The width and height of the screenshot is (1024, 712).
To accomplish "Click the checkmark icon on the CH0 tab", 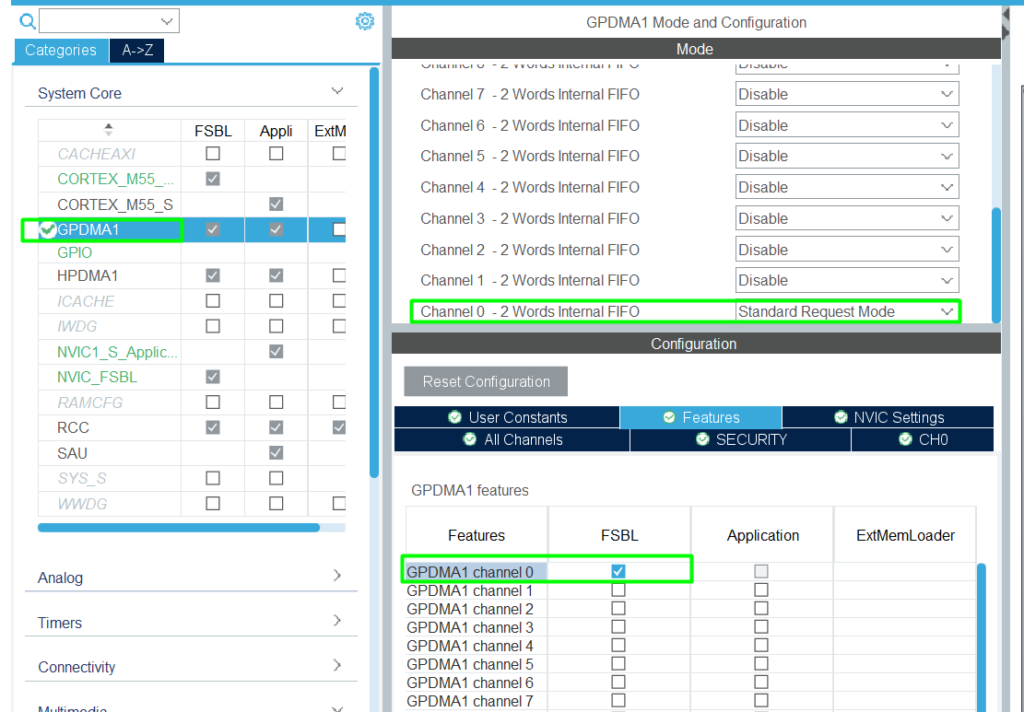I will click(x=905, y=440).
